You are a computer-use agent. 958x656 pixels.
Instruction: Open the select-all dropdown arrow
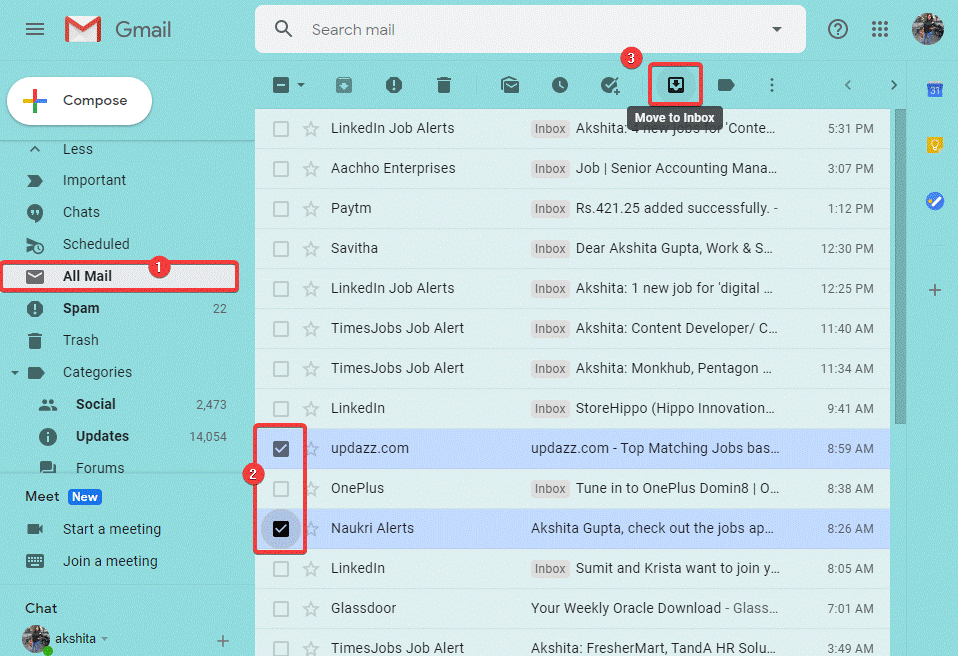coord(301,85)
